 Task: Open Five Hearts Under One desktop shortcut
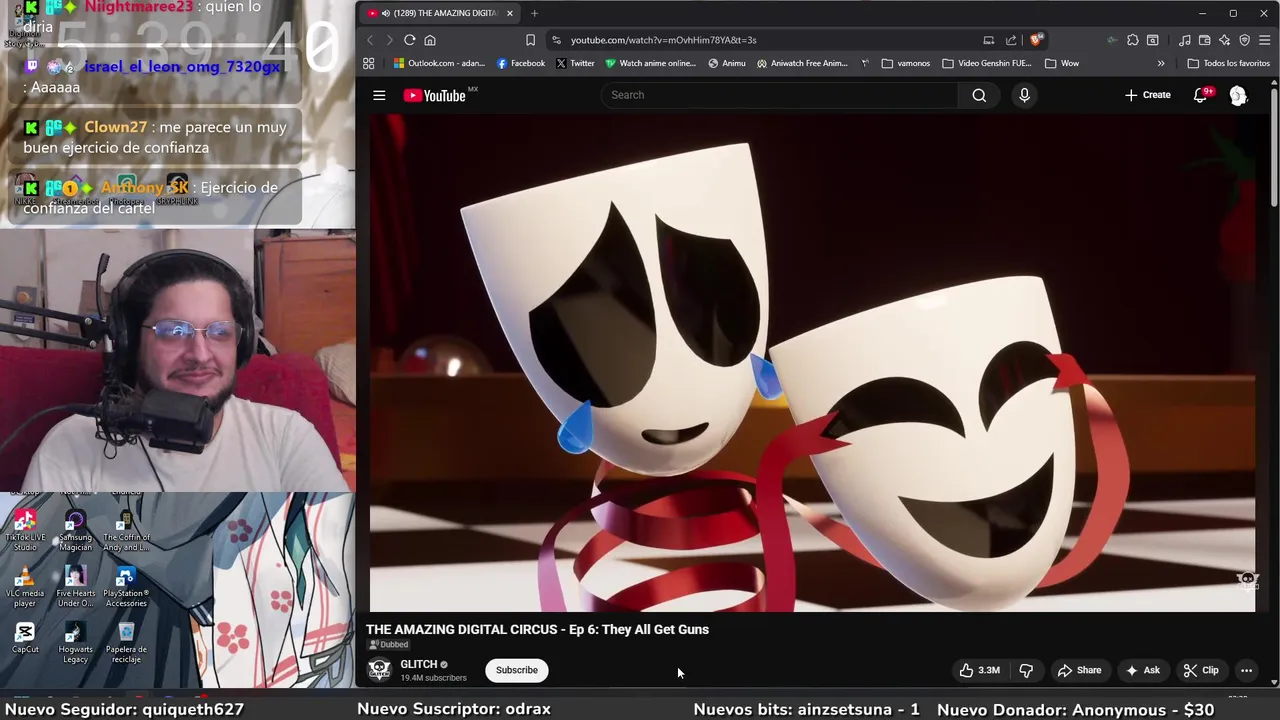tap(75, 587)
